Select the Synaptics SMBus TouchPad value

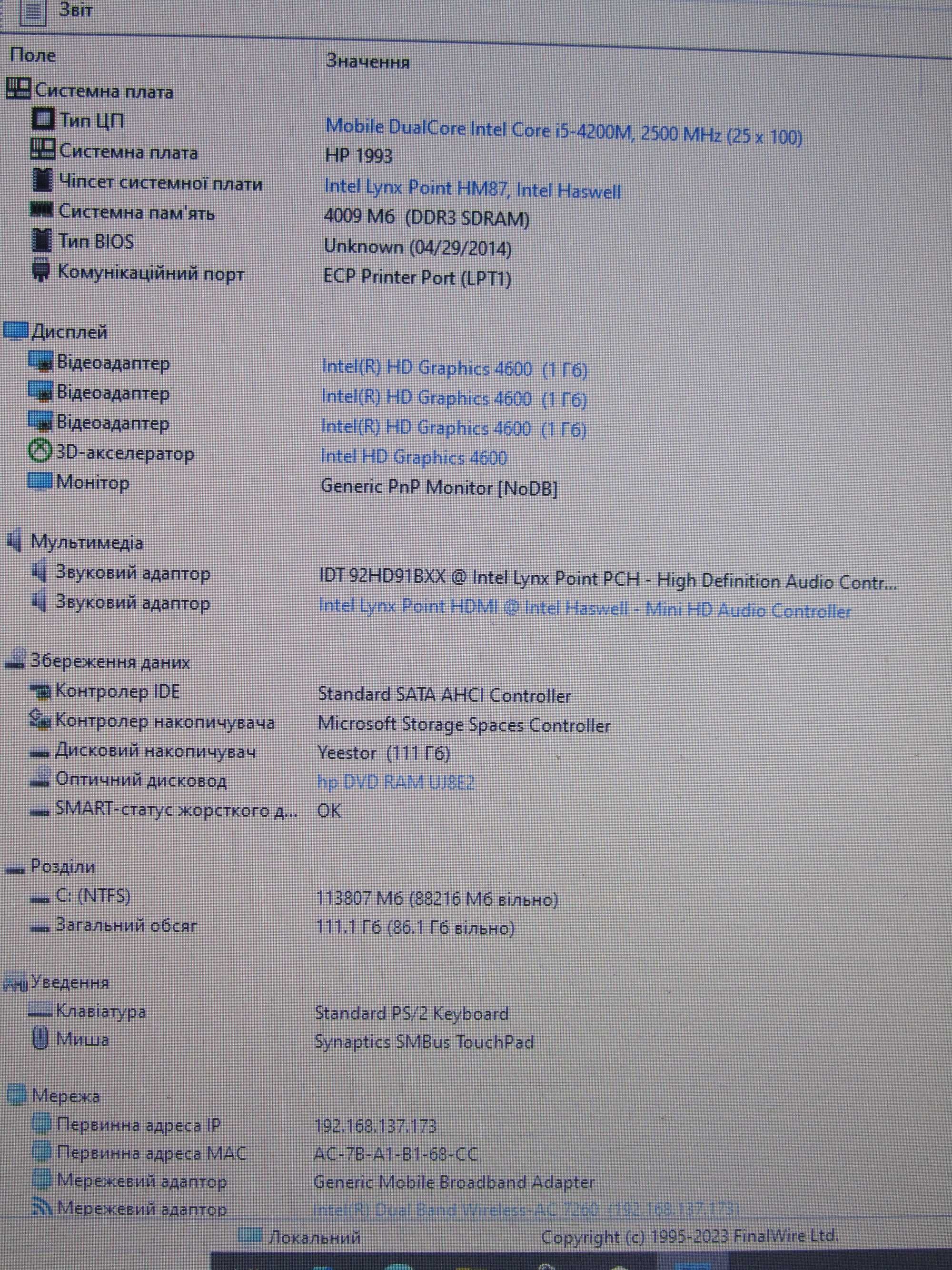point(424,1041)
